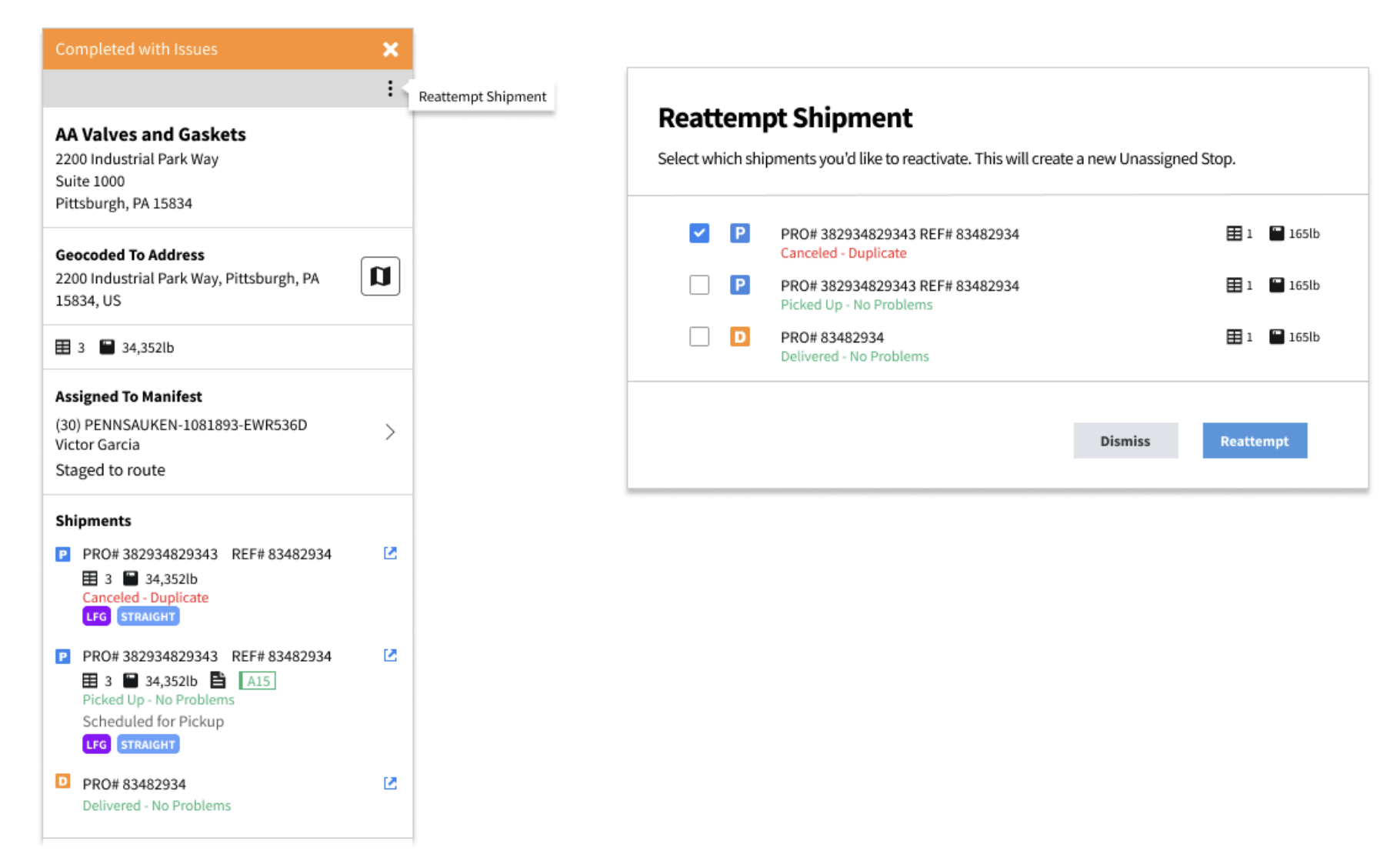Image resolution: width=1400 pixels, height=854 pixels.
Task: Check the Picked Up - No Problems shipment
Action: 699,285
